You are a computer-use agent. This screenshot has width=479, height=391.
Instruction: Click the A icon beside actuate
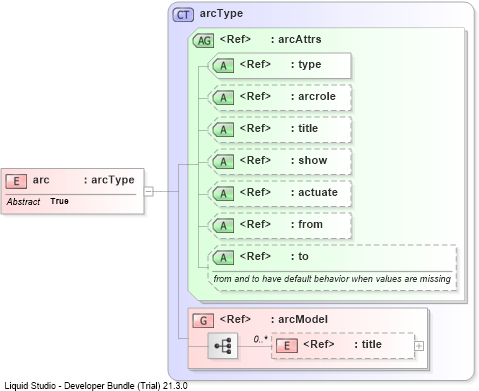coord(223,194)
